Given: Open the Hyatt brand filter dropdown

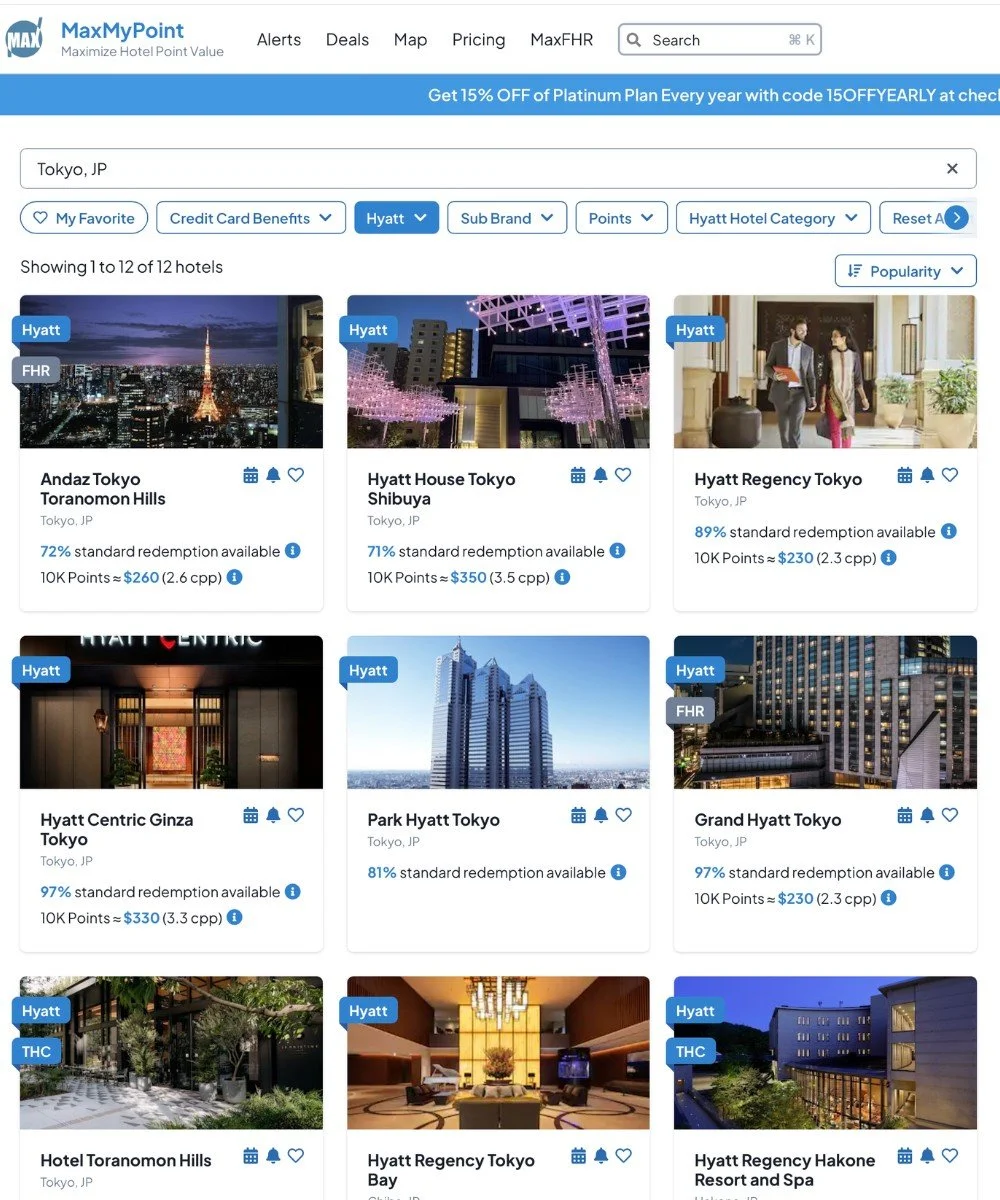Looking at the screenshot, I should click(396, 218).
